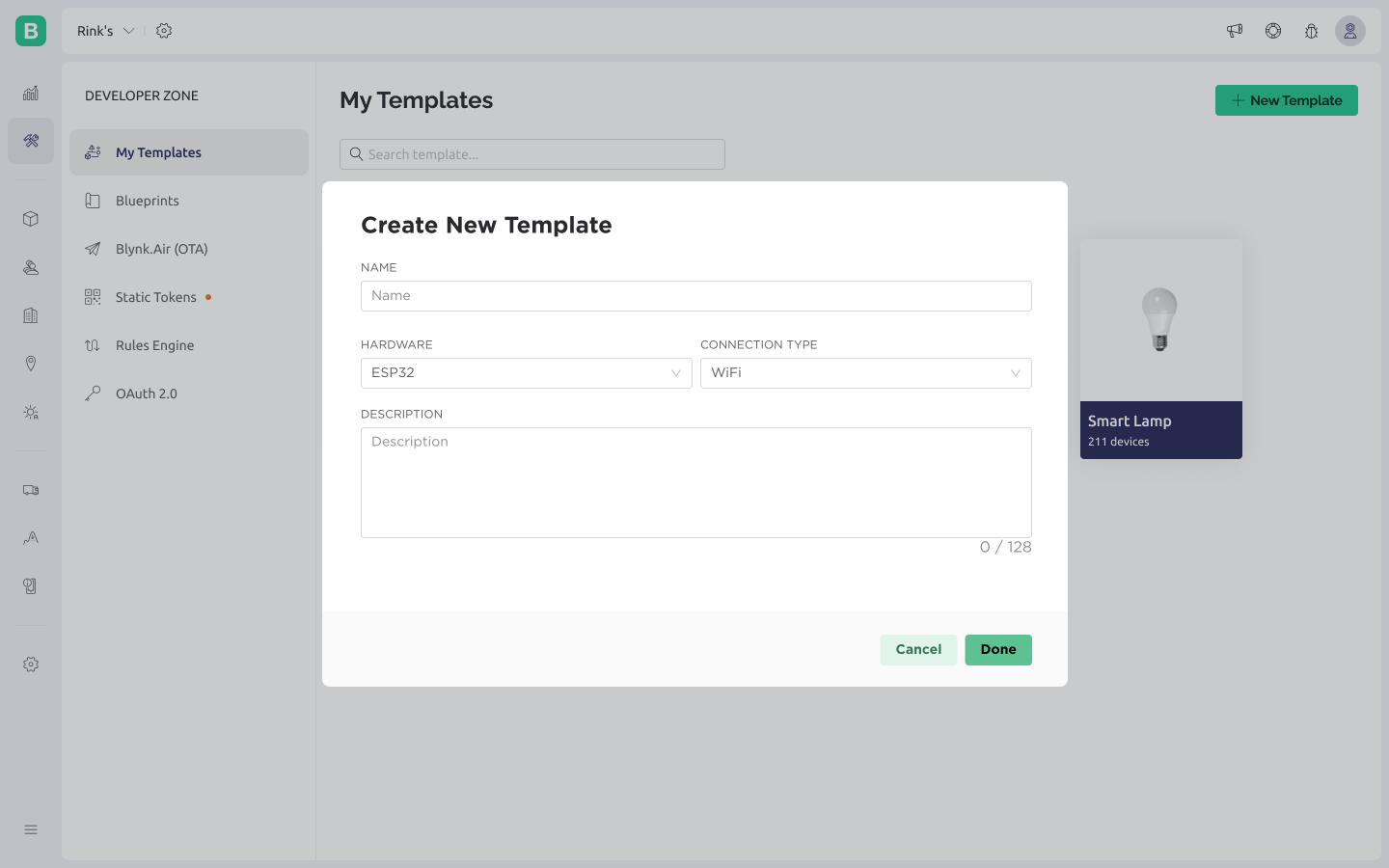The image size is (1389, 868).
Task: Click the Done button to create template
Action: coord(998,649)
